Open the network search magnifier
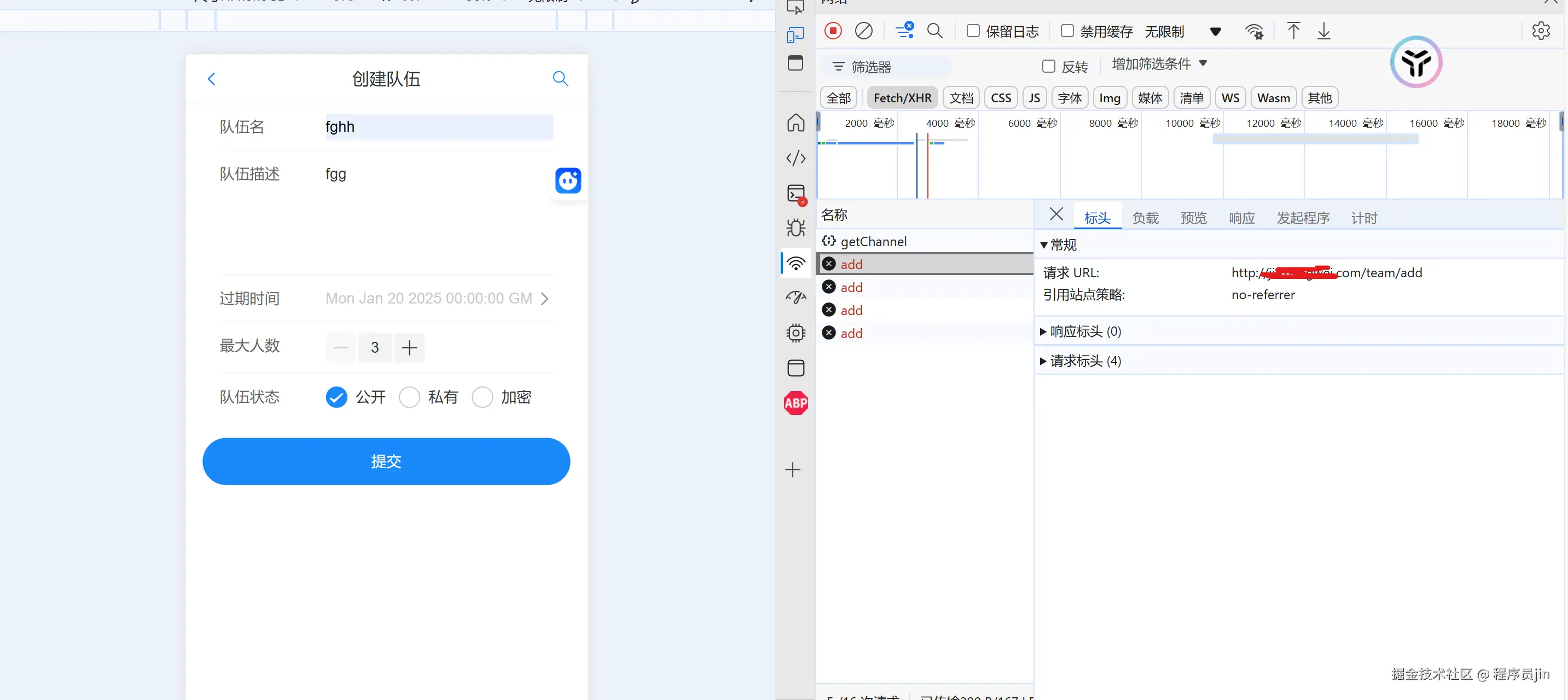Viewport: 1568px width, 700px height. 934,31
